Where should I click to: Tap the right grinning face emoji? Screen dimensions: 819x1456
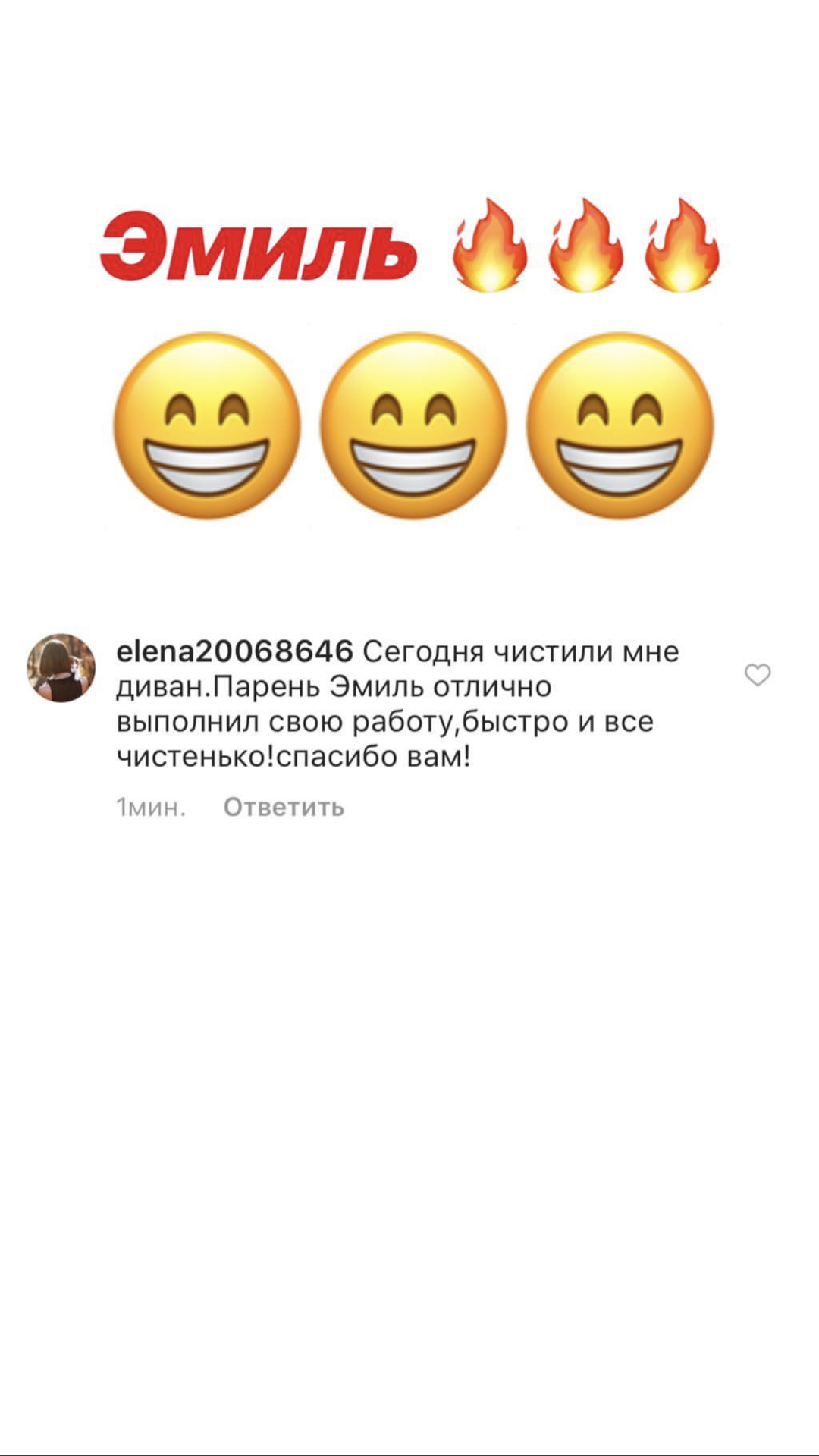click(620, 425)
